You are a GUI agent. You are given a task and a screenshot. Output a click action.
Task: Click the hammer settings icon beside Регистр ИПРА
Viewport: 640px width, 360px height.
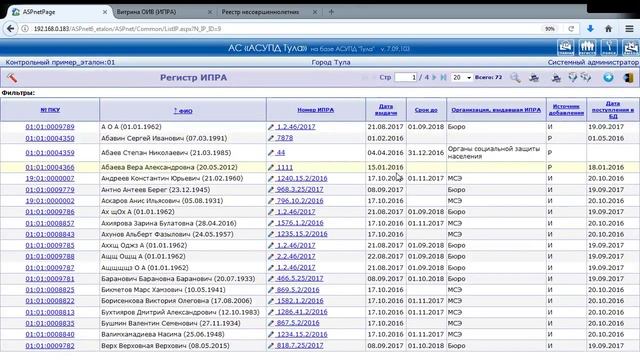(x=12, y=78)
